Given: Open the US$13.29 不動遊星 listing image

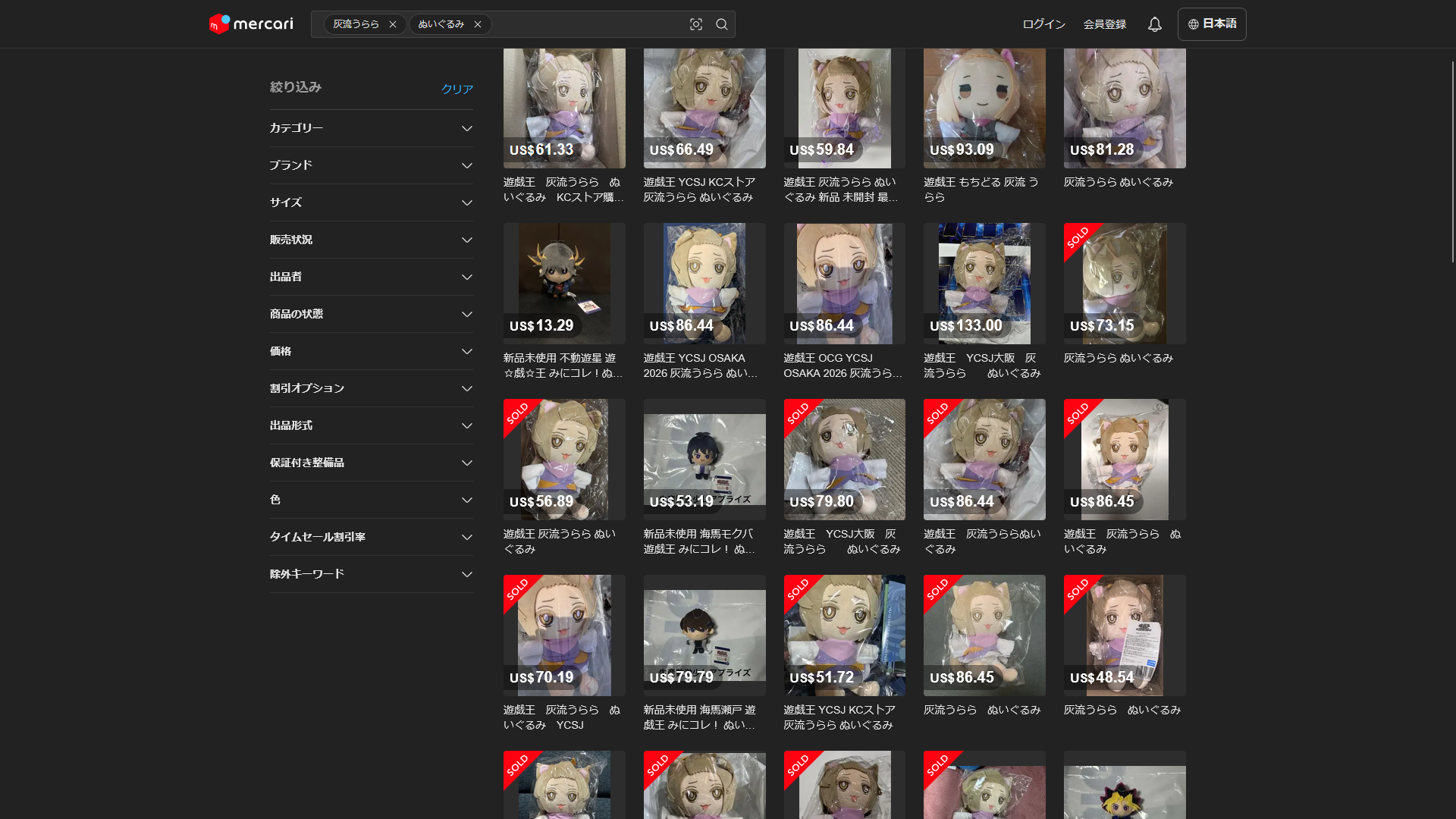Looking at the screenshot, I should (x=564, y=284).
